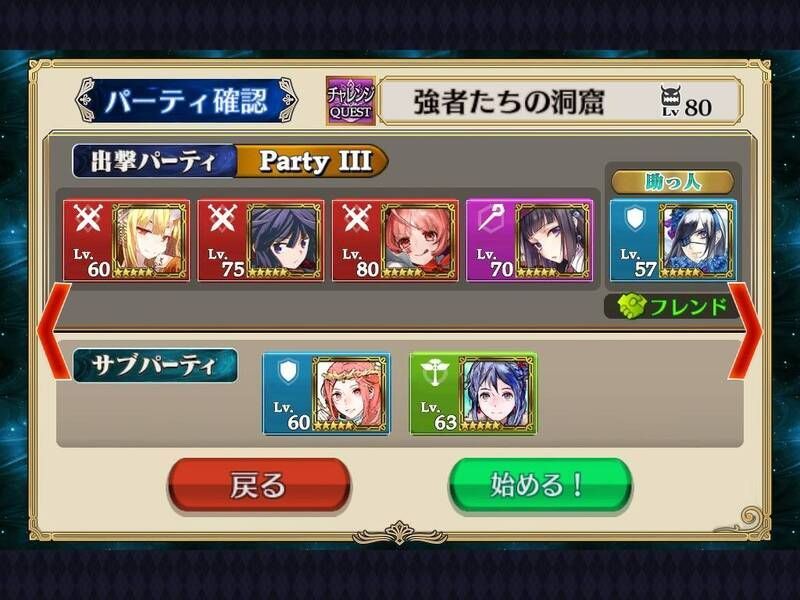Click the 始める！ start button

pos(540,485)
